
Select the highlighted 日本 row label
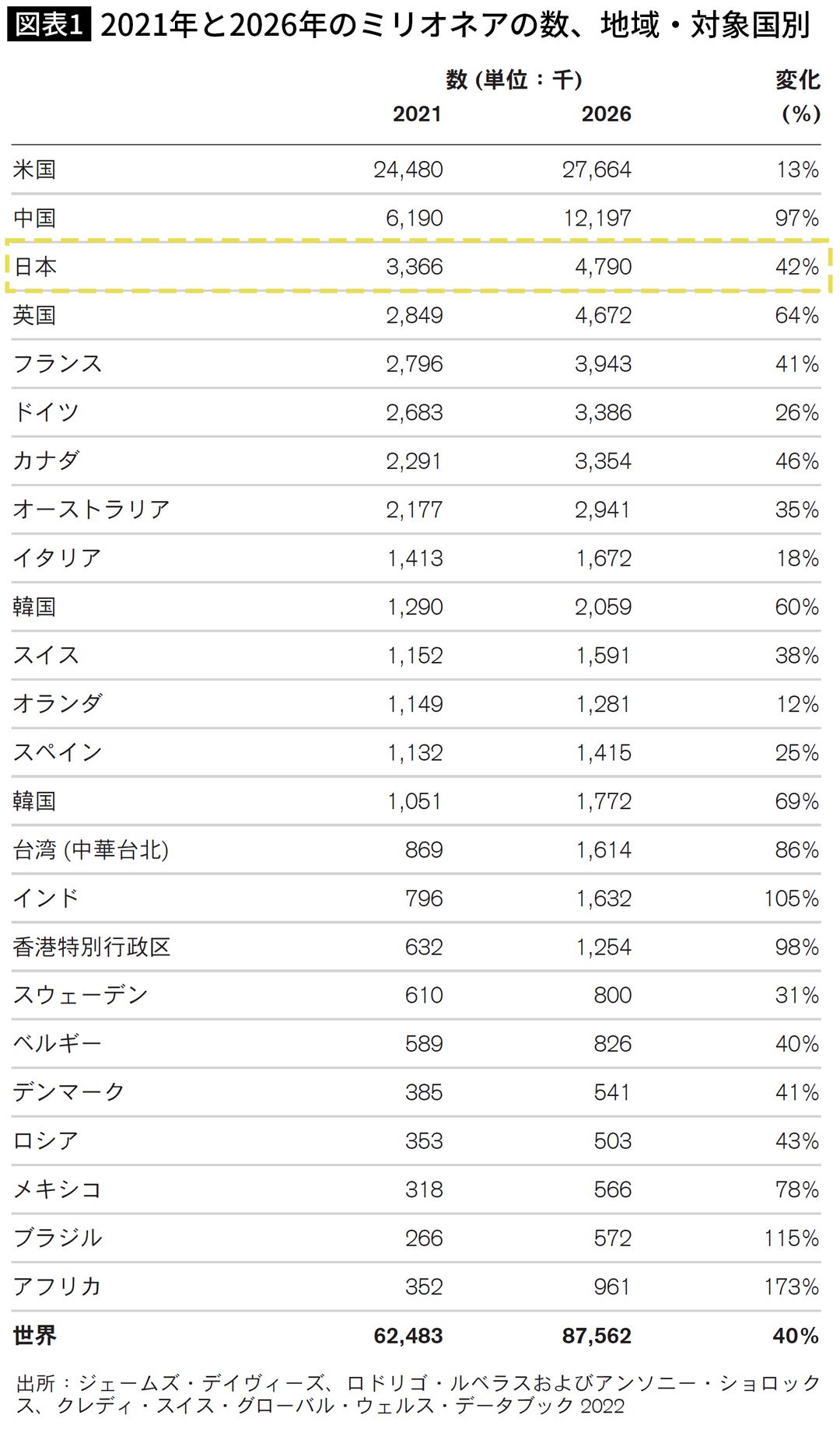pos(35,267)
